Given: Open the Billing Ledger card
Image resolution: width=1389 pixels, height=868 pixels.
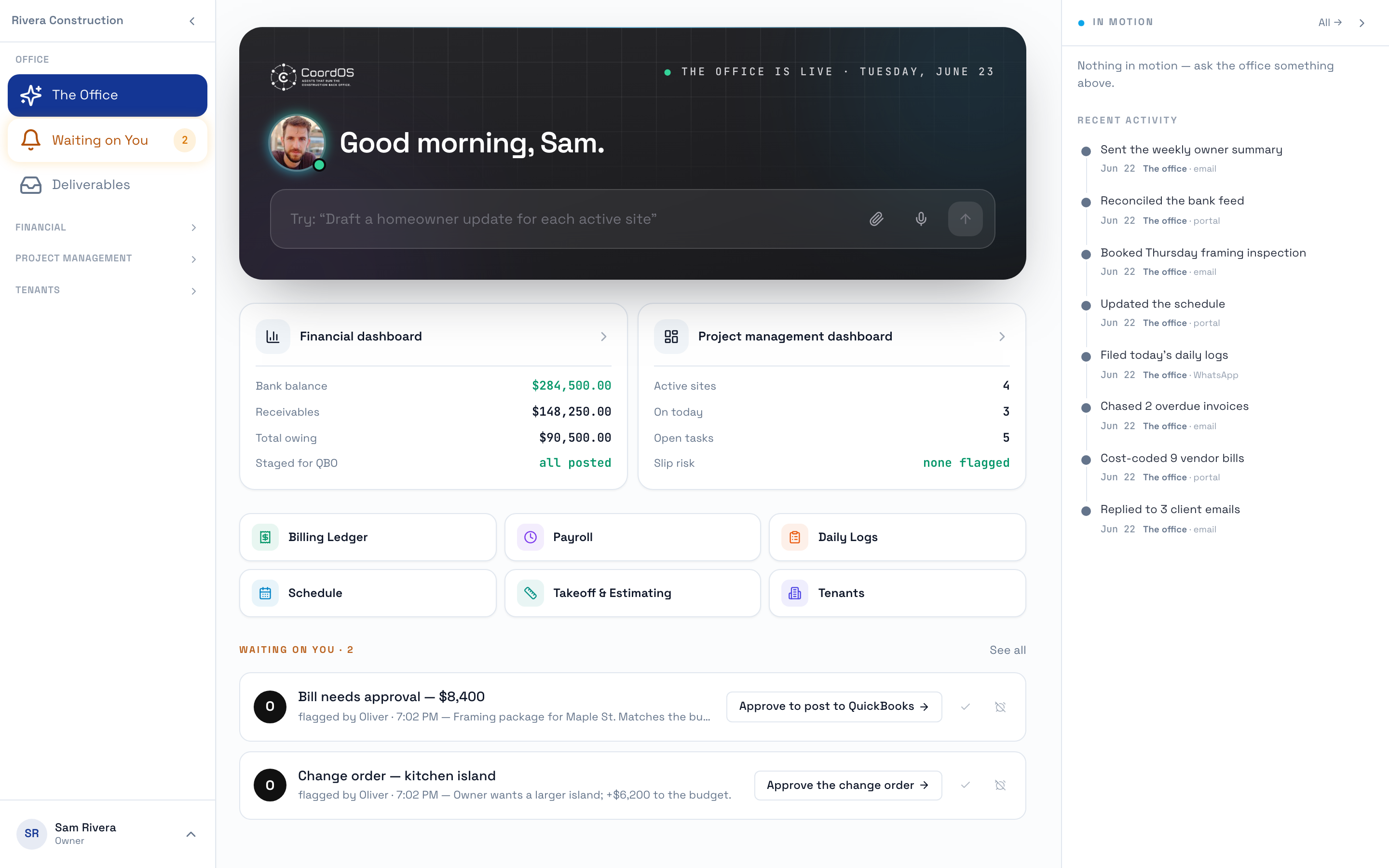Looking at the screenshot, I should (x=368, y=537).
